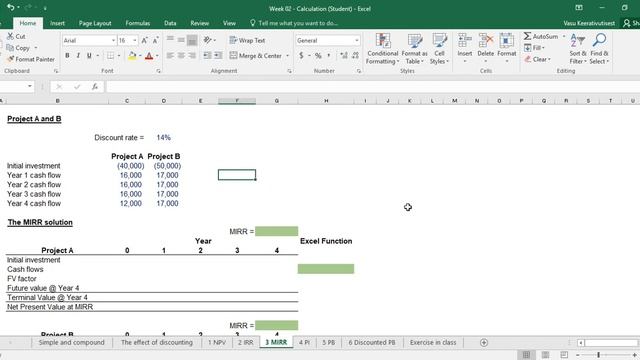Toggle Bold formatting

tap(67, 56)
